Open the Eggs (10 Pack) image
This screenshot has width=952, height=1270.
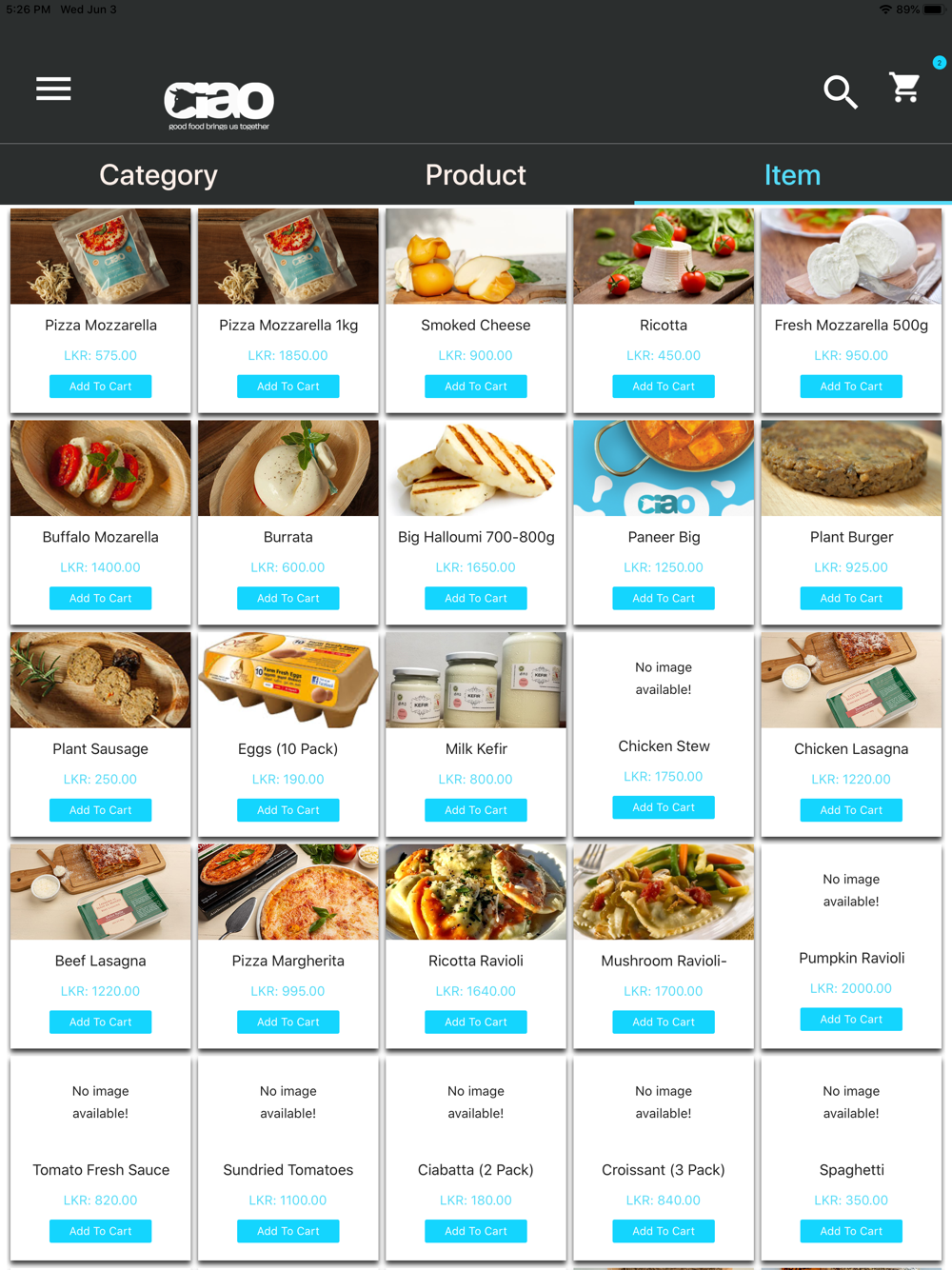tap(288, 680)
